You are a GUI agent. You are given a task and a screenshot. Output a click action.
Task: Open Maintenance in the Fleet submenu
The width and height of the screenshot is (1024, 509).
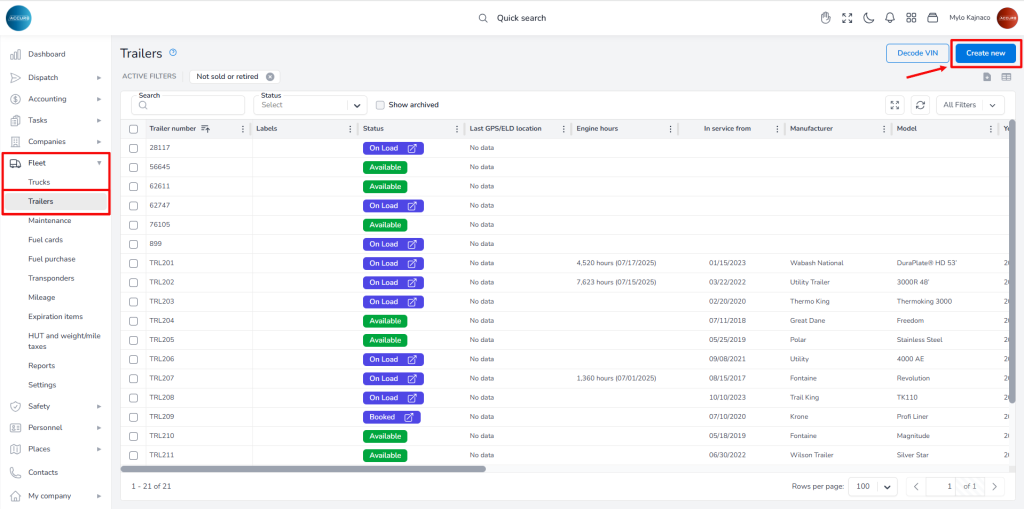click(50, 220)
